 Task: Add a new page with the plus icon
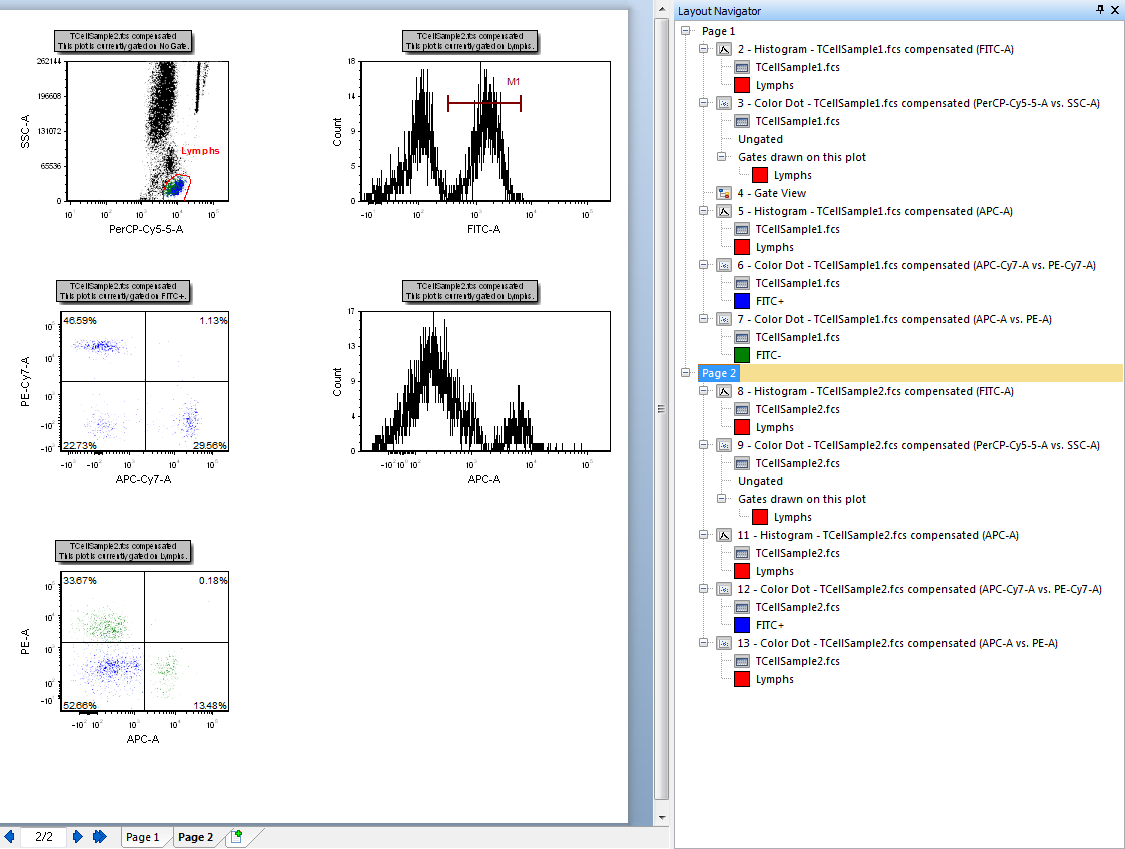click(x=236, y=837)
